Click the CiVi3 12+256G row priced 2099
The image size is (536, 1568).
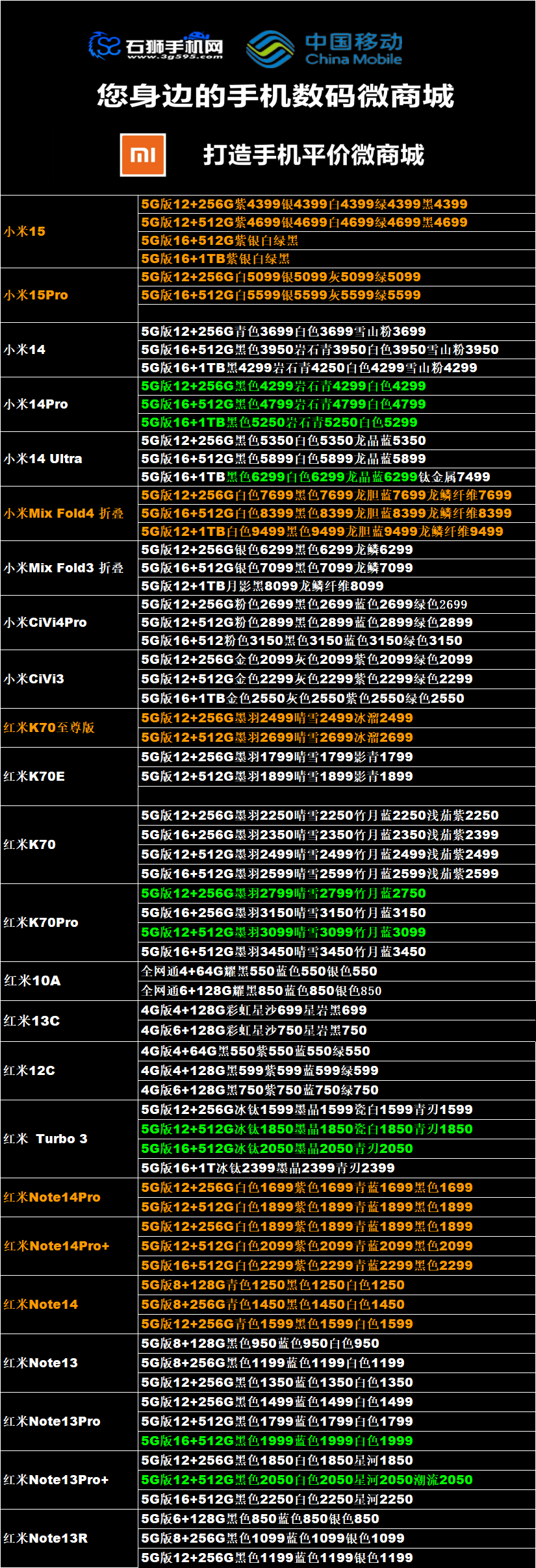pyautogui.click(x=337, y=659)
